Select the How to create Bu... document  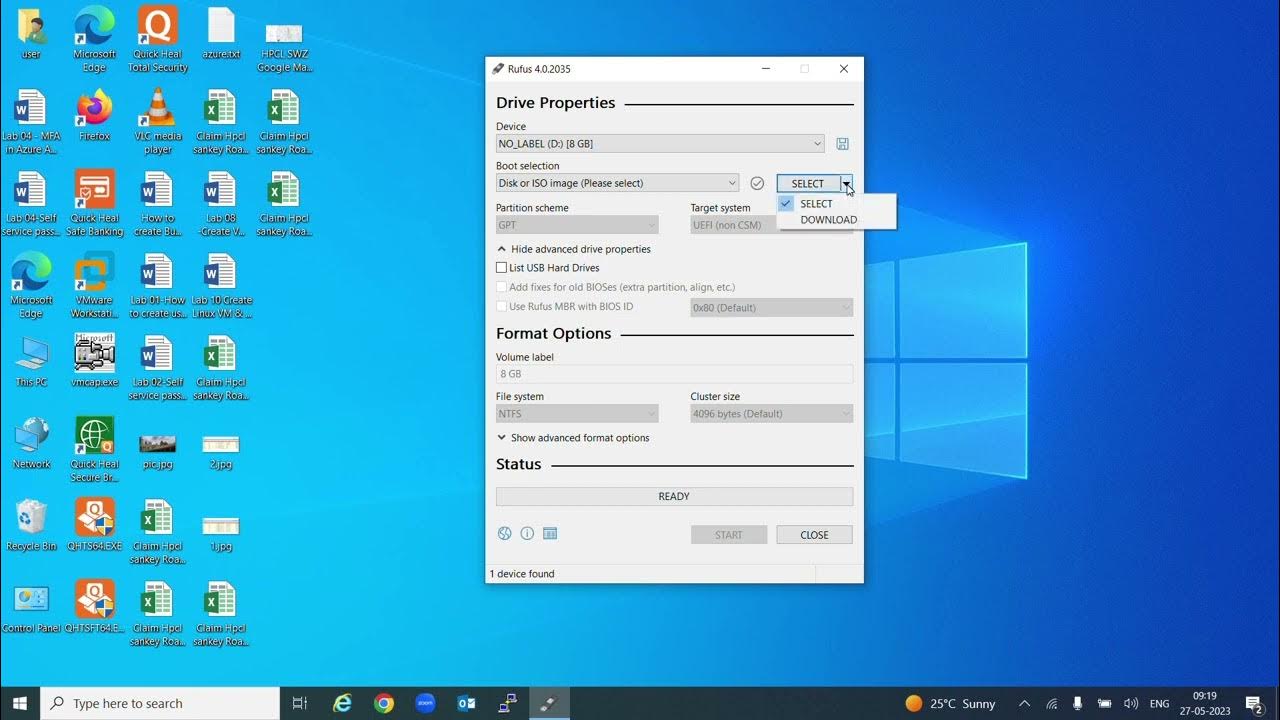157,204
